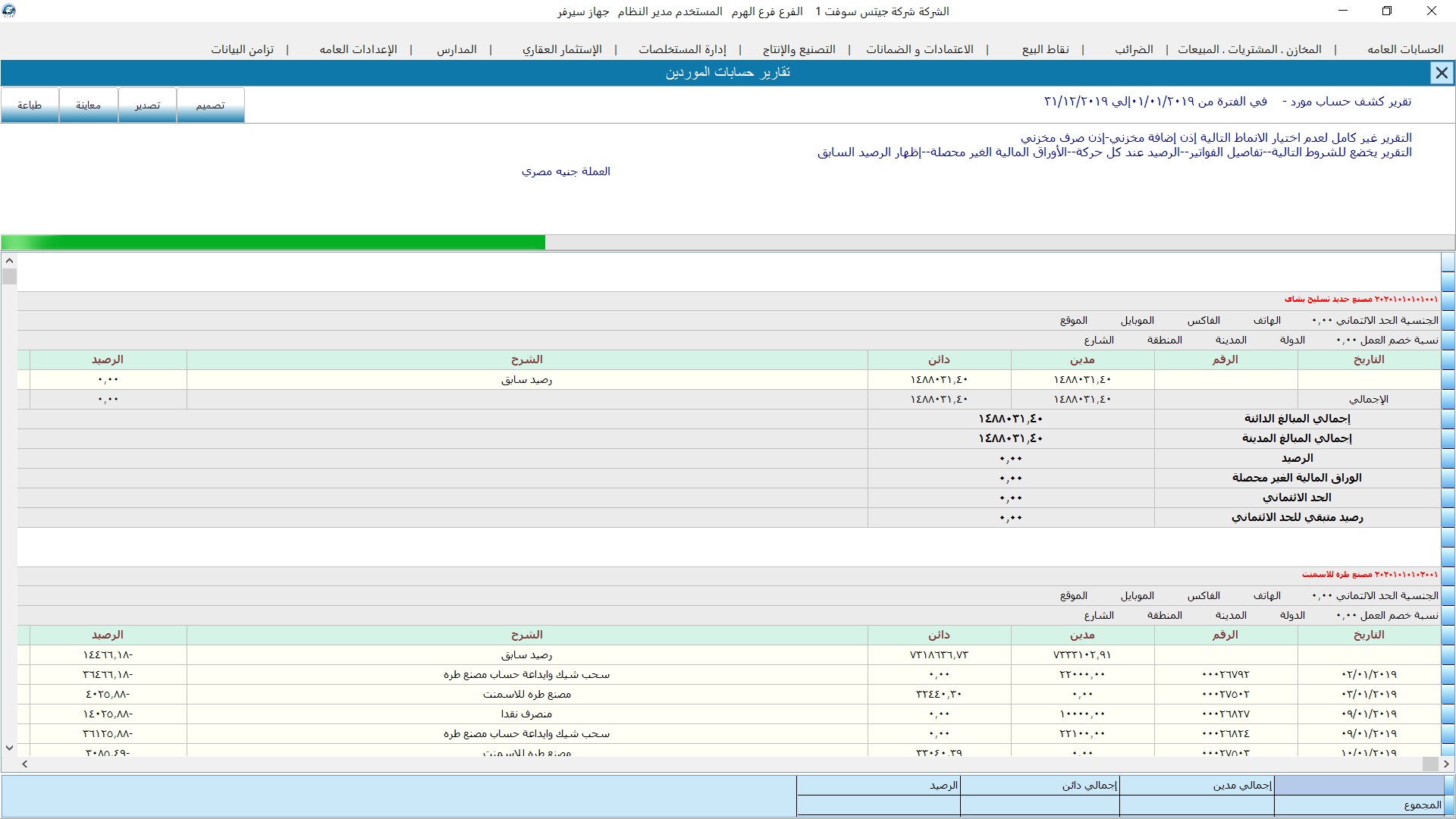Open الحسابات العامه menu

1405,49
